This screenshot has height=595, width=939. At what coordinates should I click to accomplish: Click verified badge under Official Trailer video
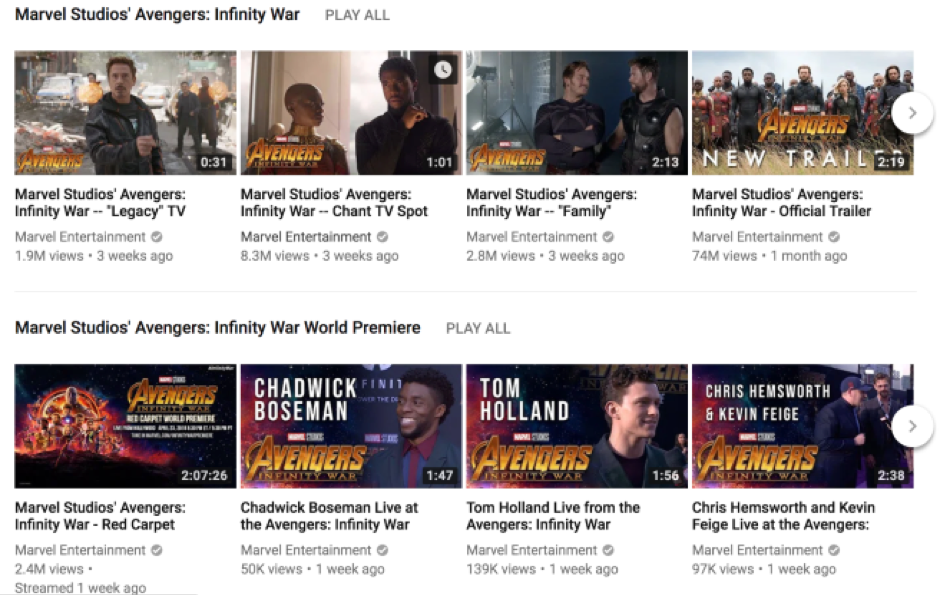click(x=833, y=237)
